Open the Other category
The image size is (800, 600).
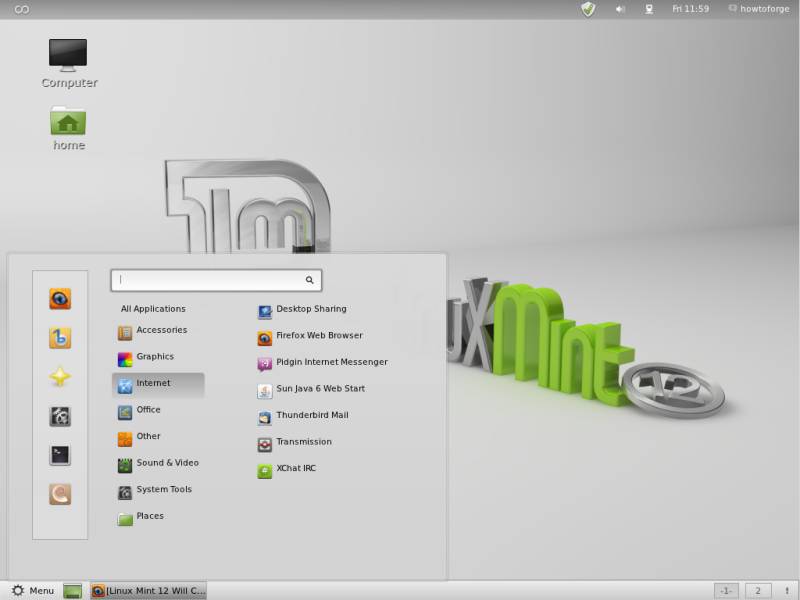(x=158, y=438)
